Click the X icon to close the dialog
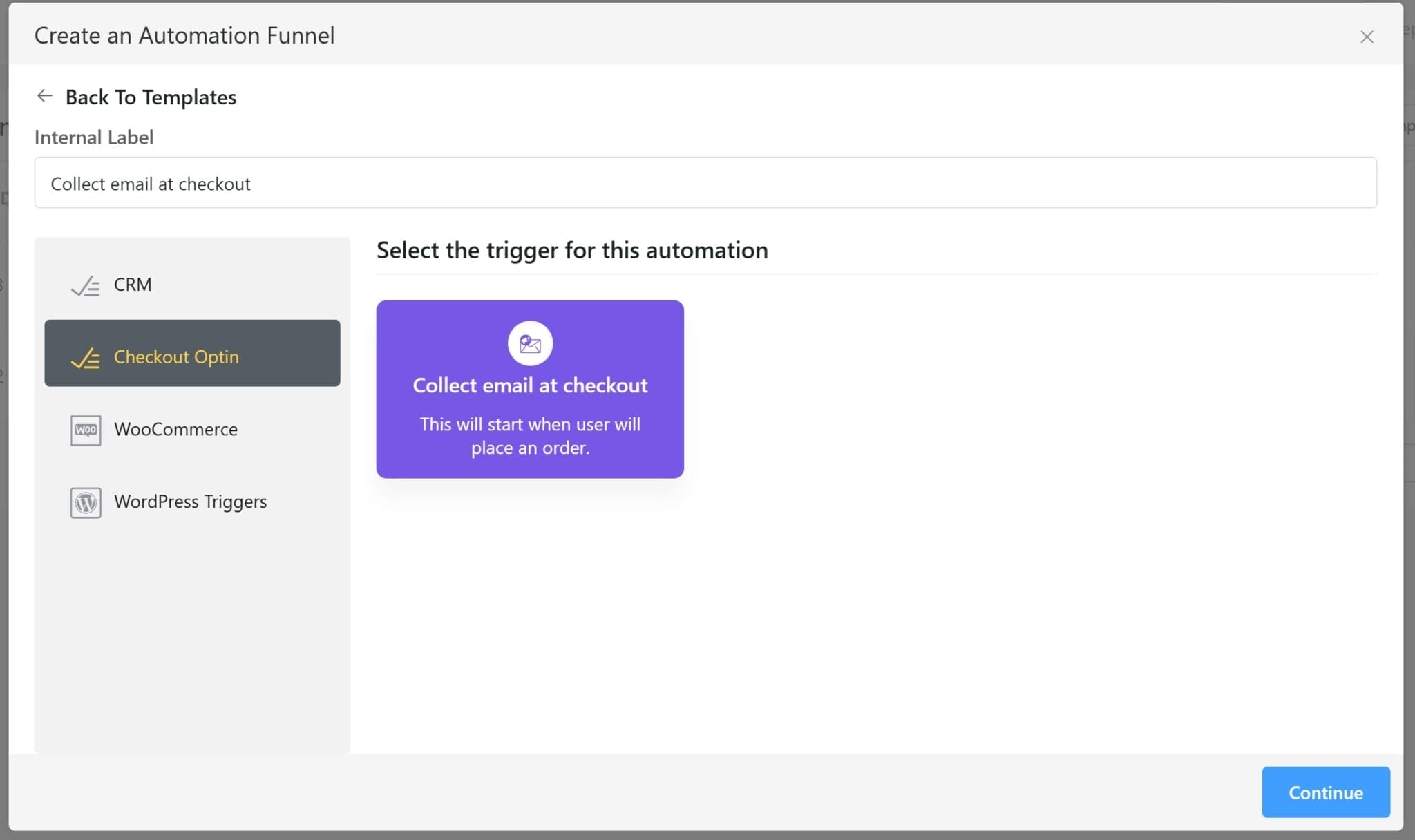 (x=1367, y=37)
